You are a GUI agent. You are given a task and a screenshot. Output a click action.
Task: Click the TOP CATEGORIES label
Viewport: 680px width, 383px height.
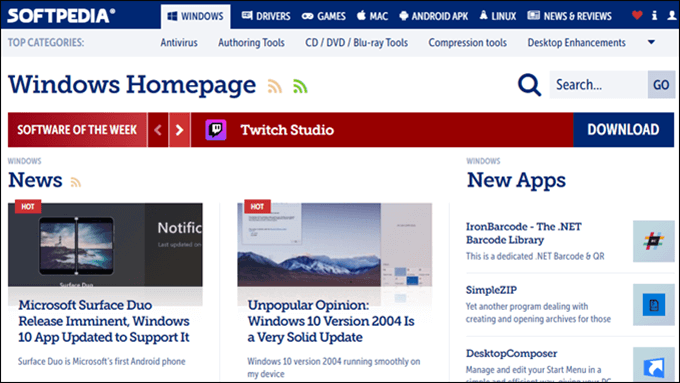[x=46, y=43]
